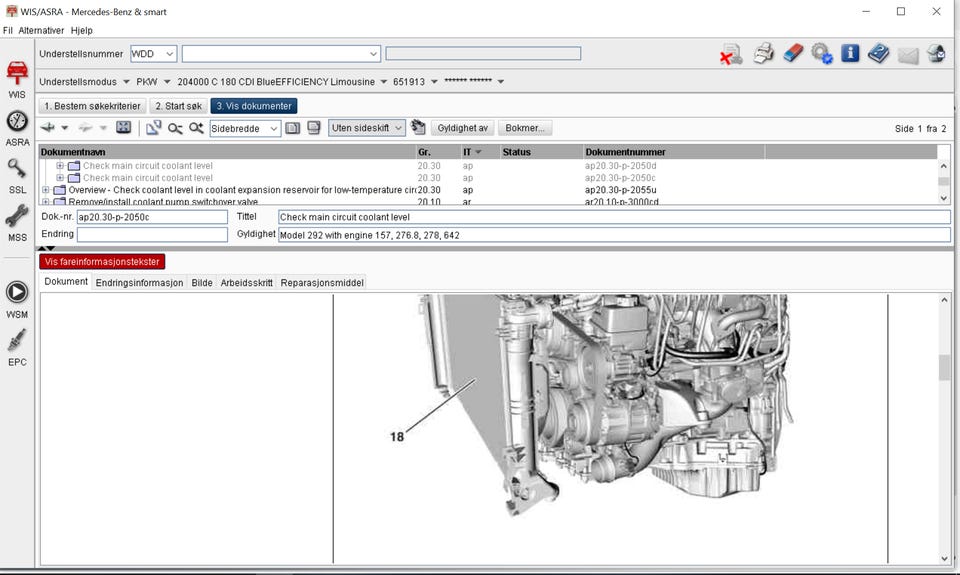Image resolution: width=960 pixels, height=575 pixels.
Task: Click the support person mail icon
Action: tap(936, 54)
